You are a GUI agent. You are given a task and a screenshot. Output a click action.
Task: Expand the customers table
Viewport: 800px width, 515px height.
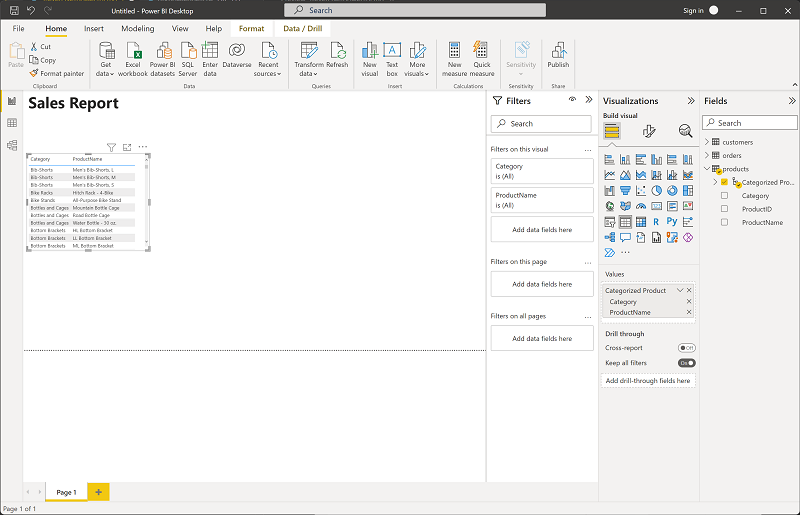pyautogui.click(x=707, y=141)
